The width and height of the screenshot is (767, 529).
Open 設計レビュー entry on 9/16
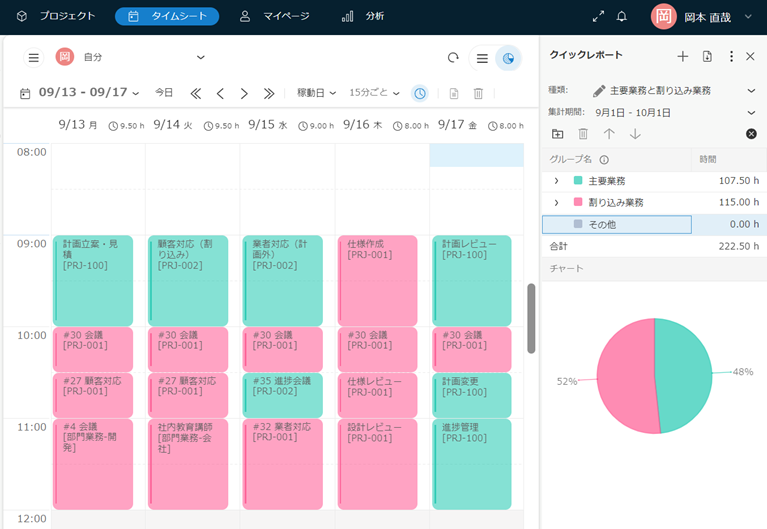[378, 464]
